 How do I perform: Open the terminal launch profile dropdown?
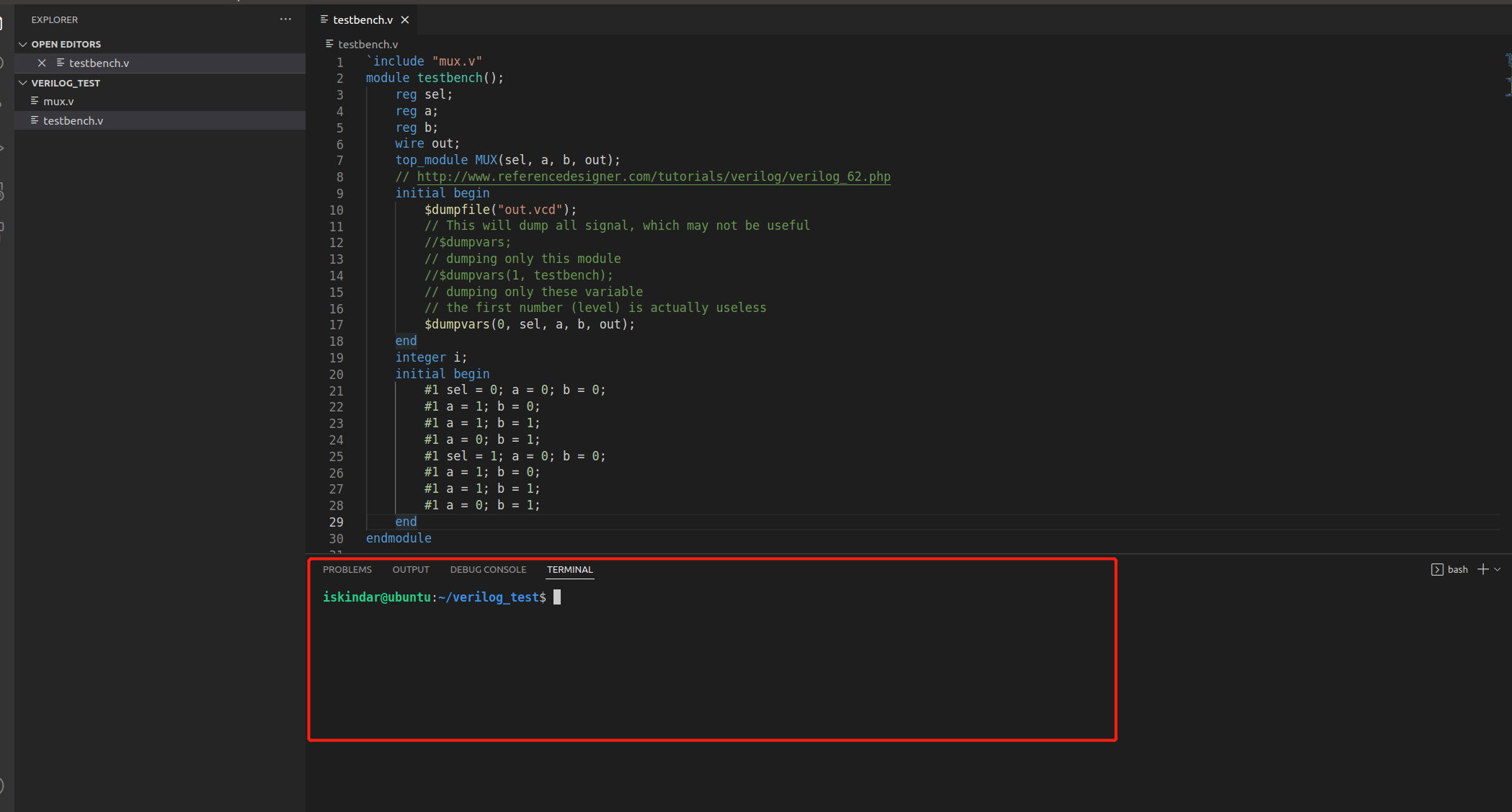(x=1498, y=569)
